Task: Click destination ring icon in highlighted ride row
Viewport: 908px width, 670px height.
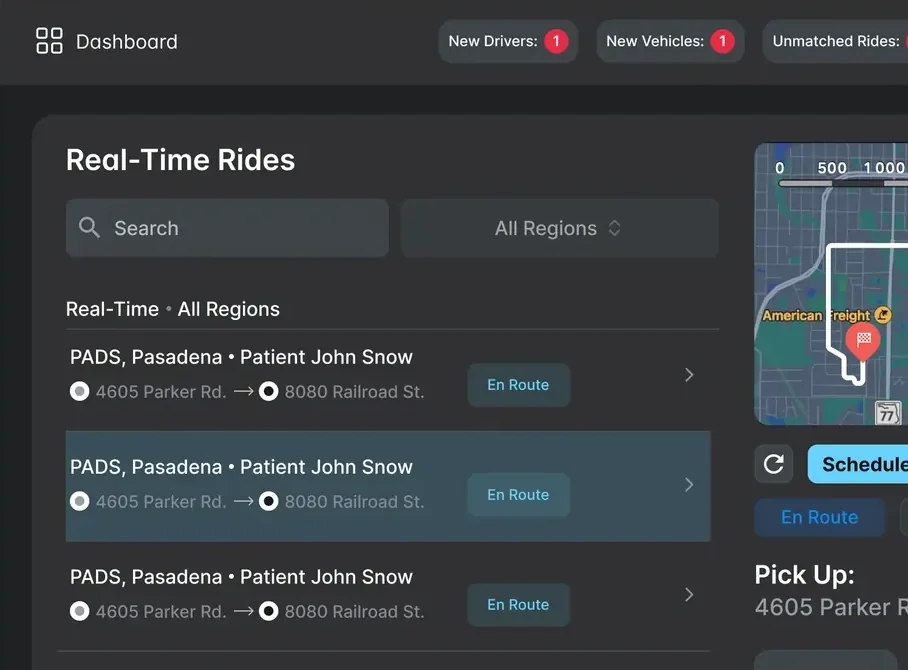Action: [x=268, y=501]
